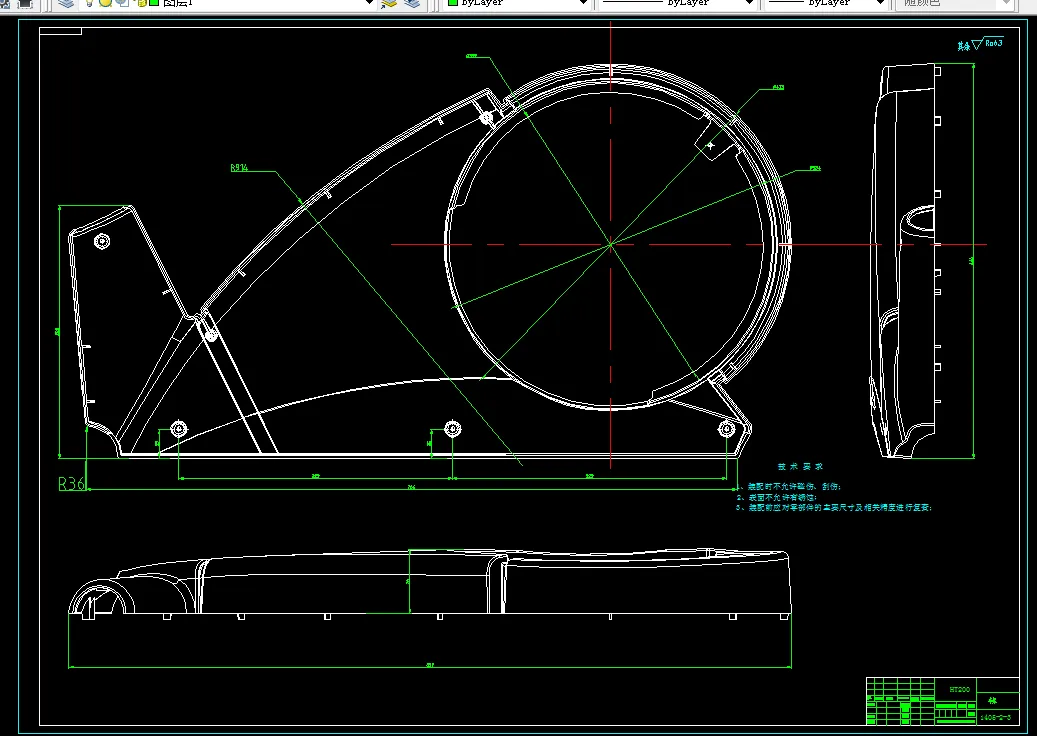
Task: Select the drawing number 1405-2-3 text
Action: (995, 717)
